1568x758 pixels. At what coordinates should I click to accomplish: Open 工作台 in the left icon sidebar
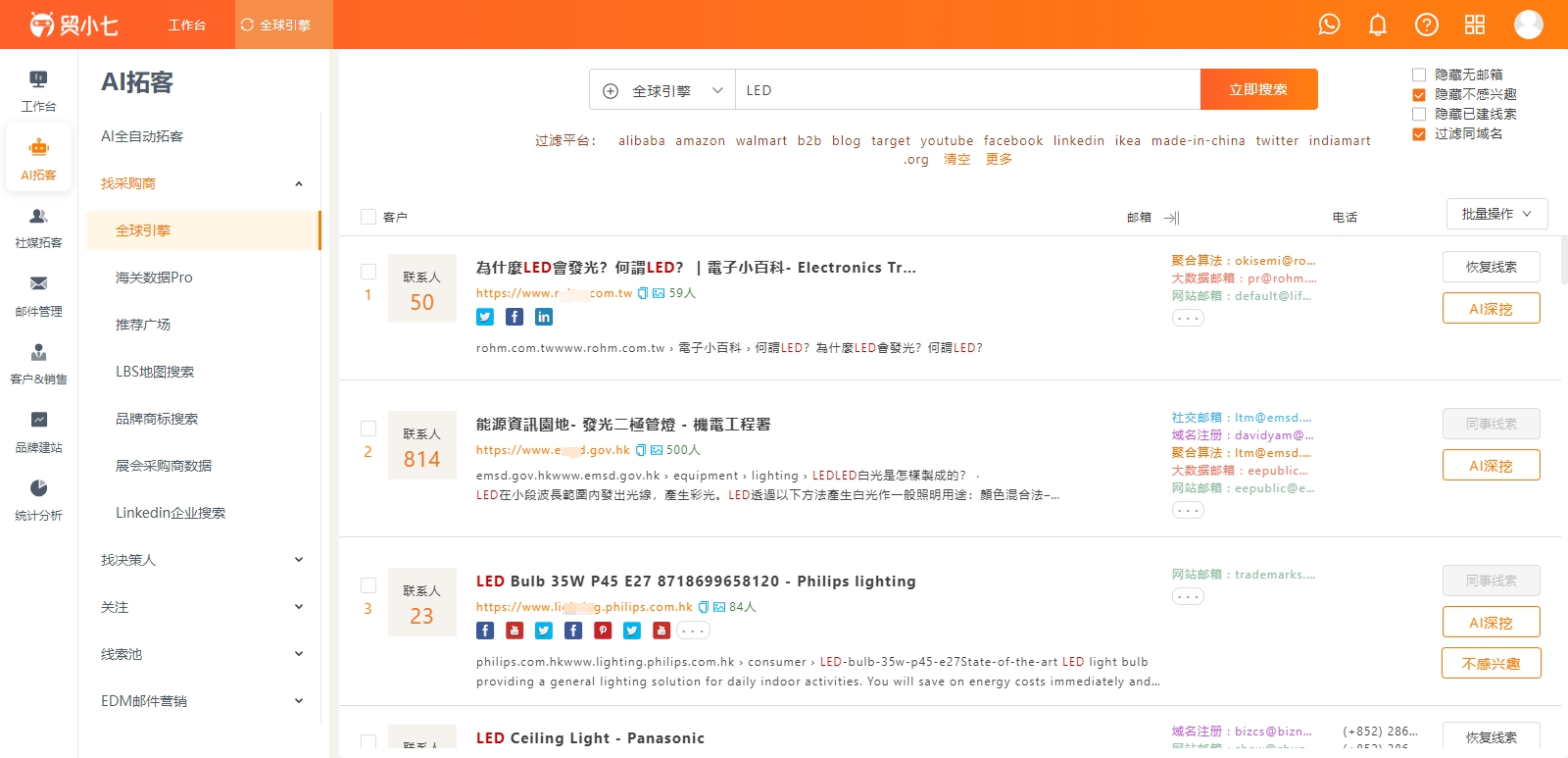[38, 92]
